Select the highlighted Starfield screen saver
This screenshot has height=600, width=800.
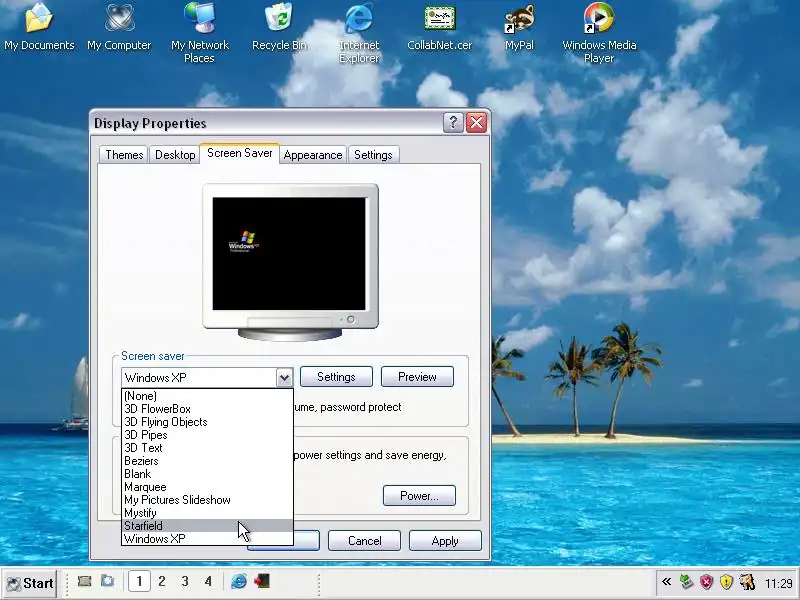click(x=207, y=526)
